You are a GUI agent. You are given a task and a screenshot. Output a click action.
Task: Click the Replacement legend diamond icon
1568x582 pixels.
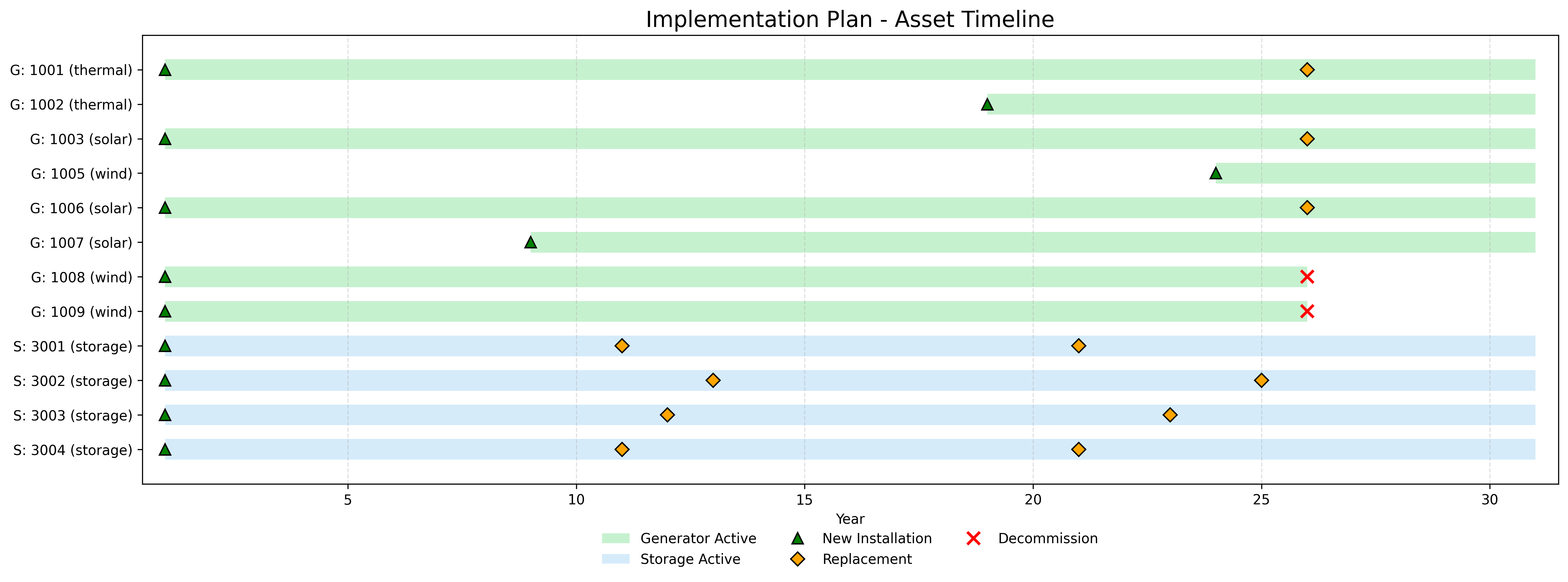(x=798, y=560)
